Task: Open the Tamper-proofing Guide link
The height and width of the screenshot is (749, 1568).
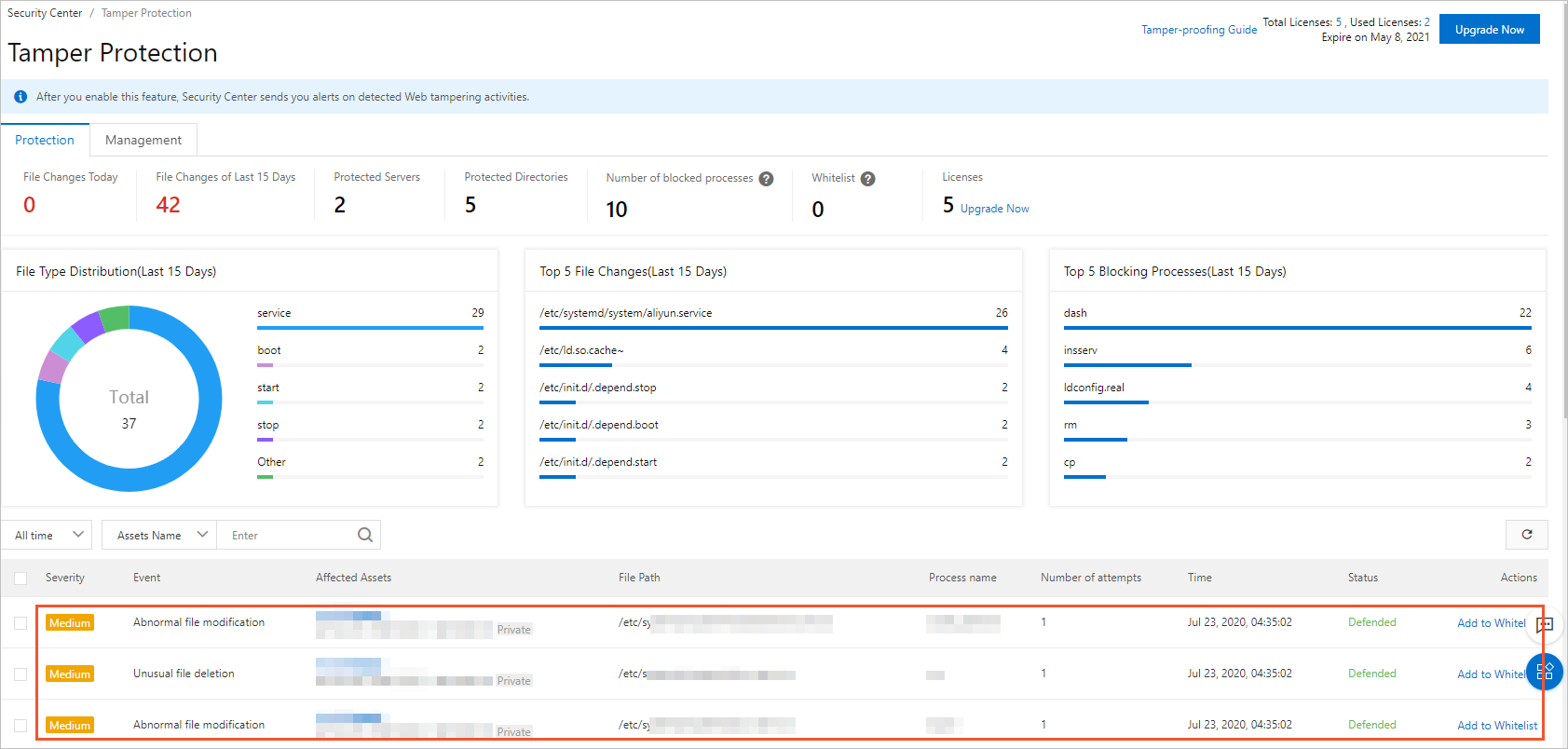Action: (x=1199, y=30)
